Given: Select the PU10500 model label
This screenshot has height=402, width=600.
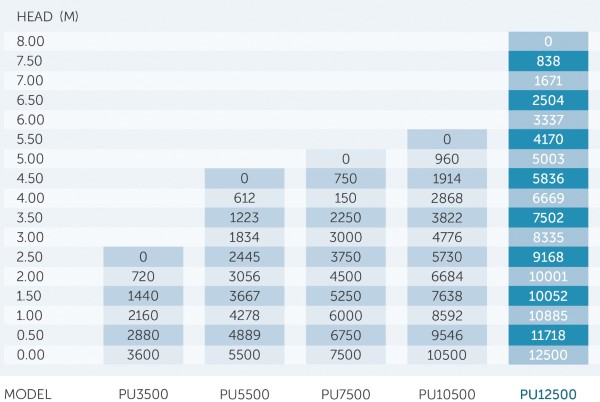Looking at the screenshot, I should (447, 394).
